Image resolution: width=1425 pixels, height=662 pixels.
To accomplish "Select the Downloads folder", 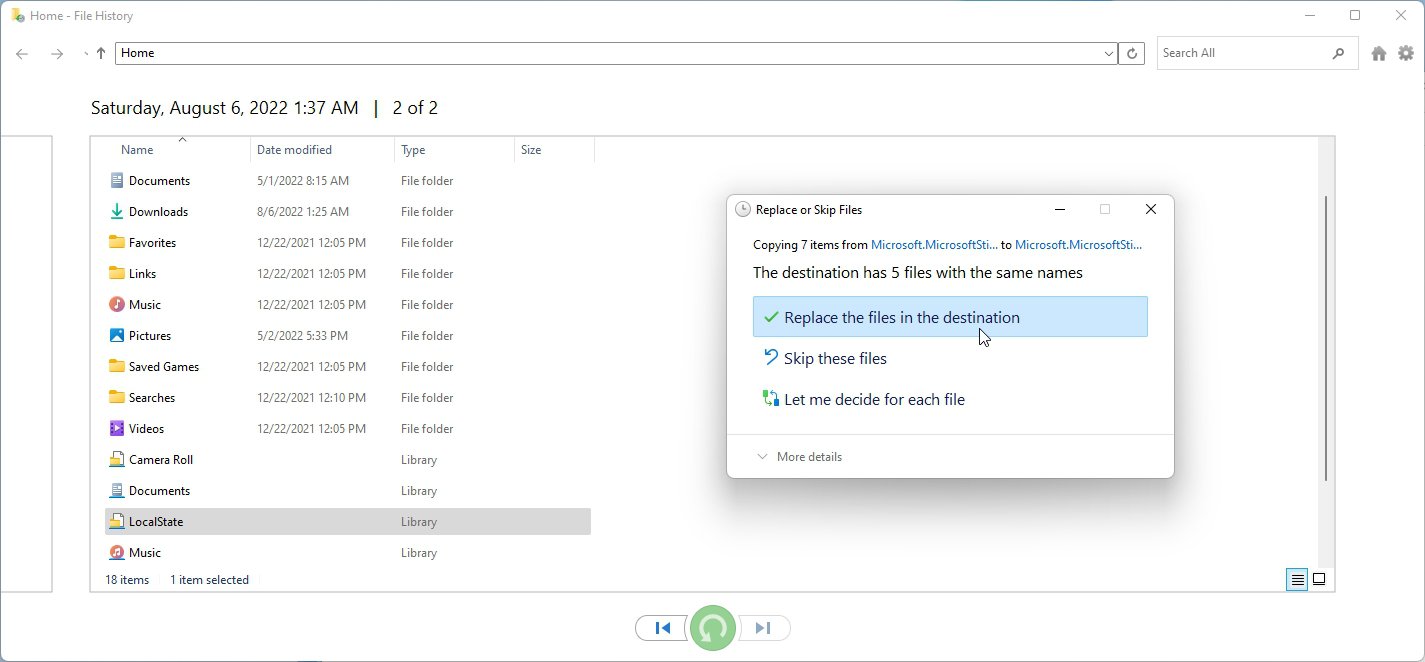I will click(x=158, y=212).
